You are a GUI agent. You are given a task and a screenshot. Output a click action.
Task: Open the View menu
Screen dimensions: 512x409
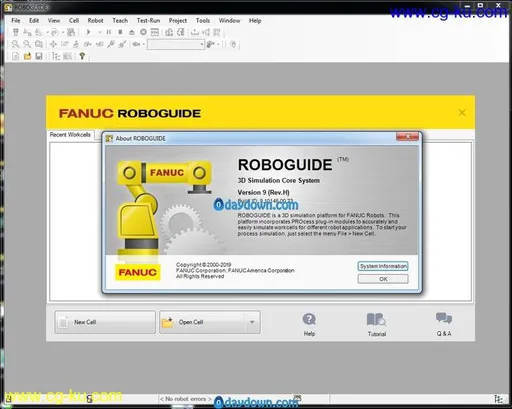click(54, 21)
